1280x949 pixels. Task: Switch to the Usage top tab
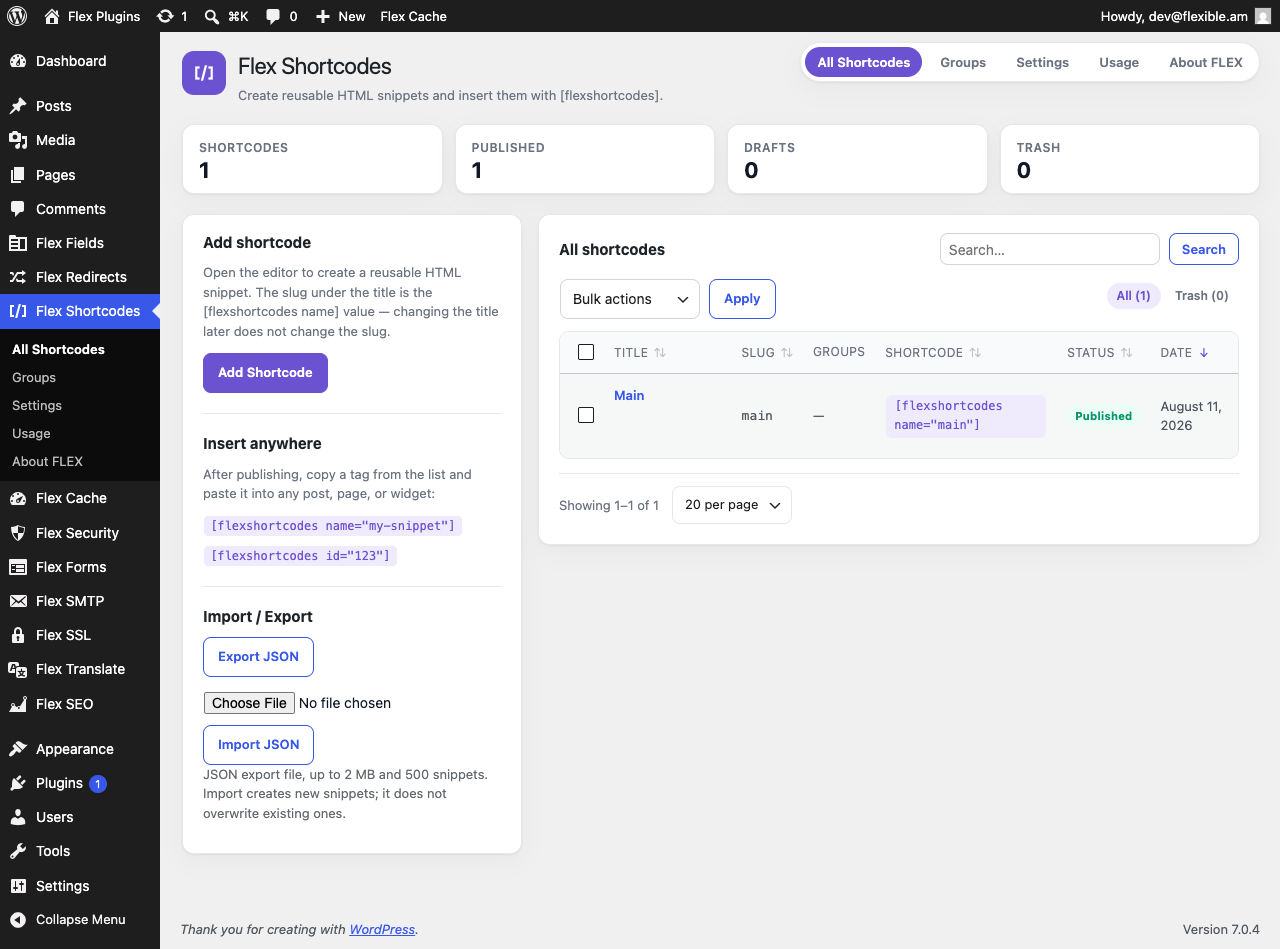[1119, 62]
